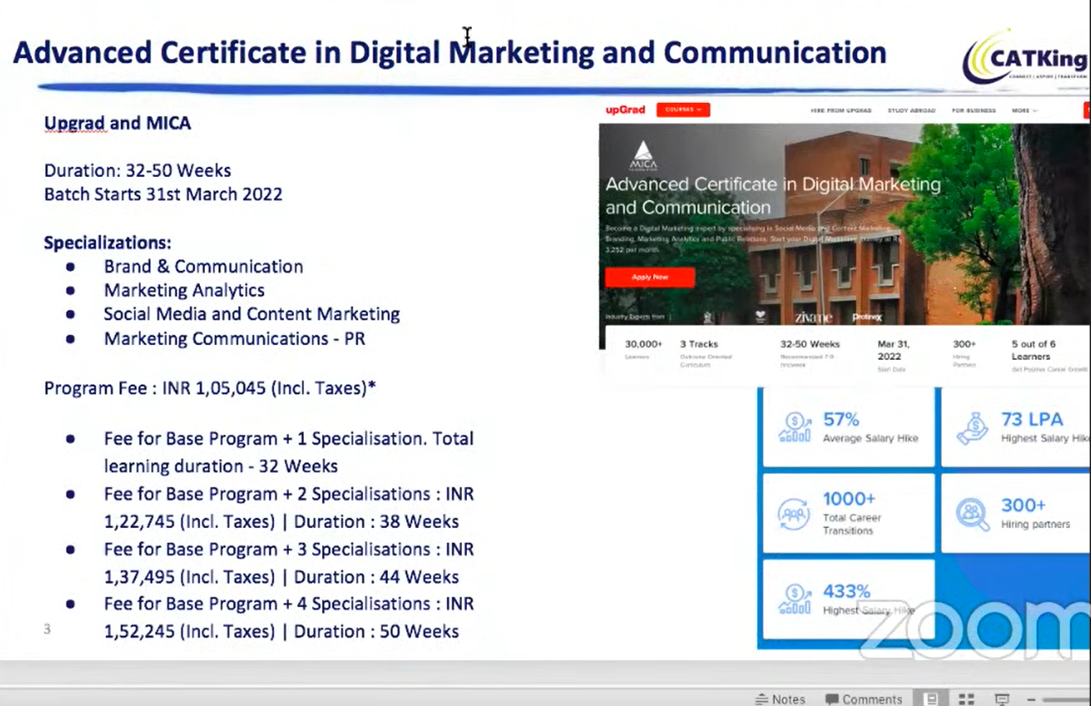Click 'Marketing Analytics' bullet
Viewport: 1091px width, 706px height.
point(184,290)
